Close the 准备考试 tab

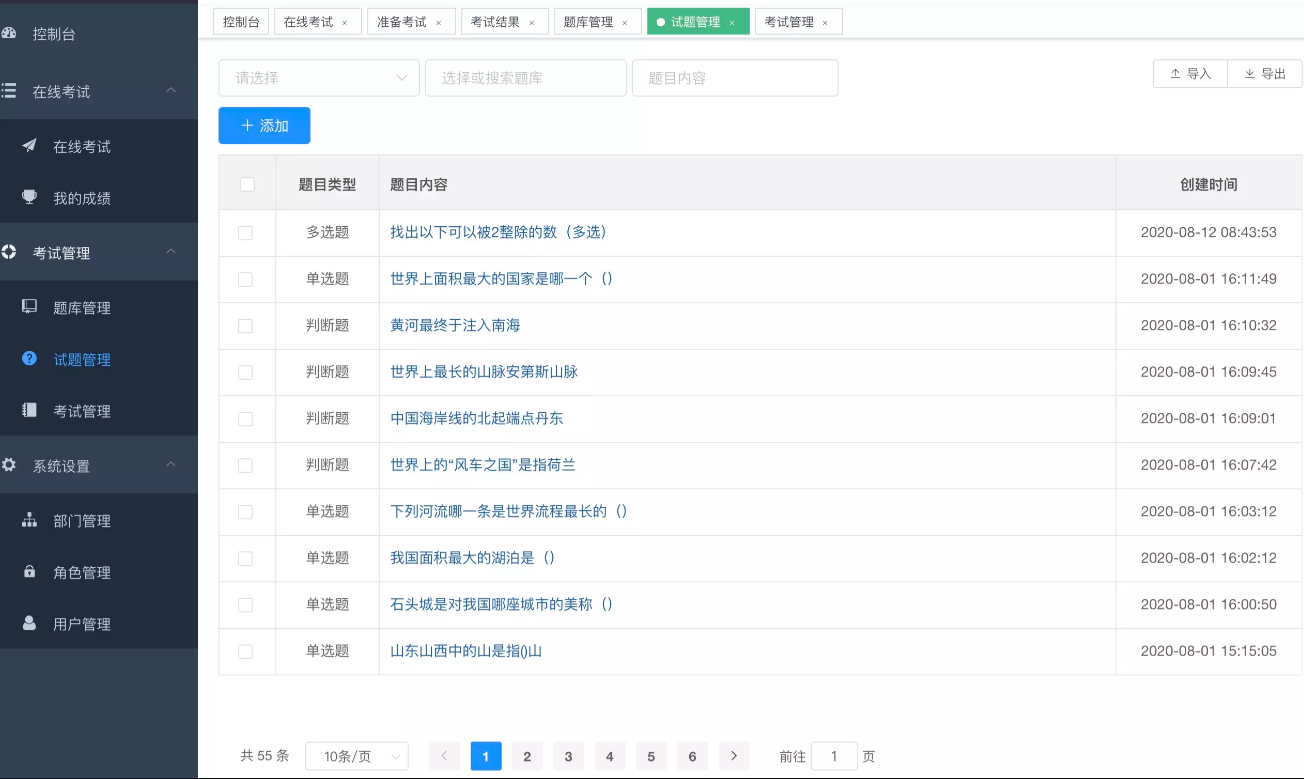click(x=438, y=22)
